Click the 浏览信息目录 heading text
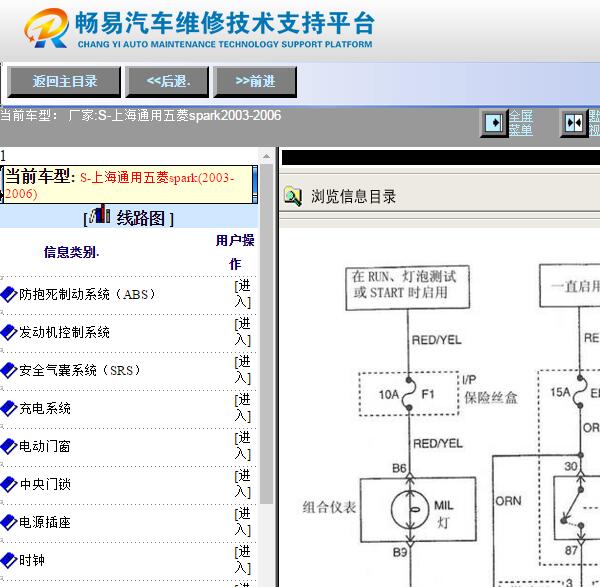This screenshot has width=600, height=587. tap(353, 197)
